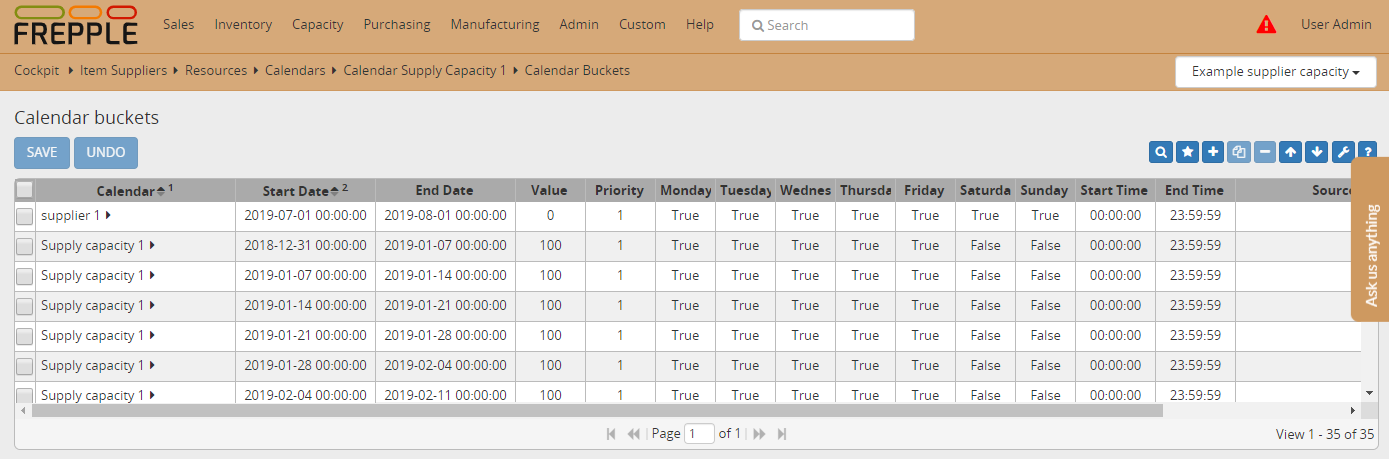This screenshot has width=1389, height=459.
Task: Focus the Search input field
Action: click(x=827, y=25)
